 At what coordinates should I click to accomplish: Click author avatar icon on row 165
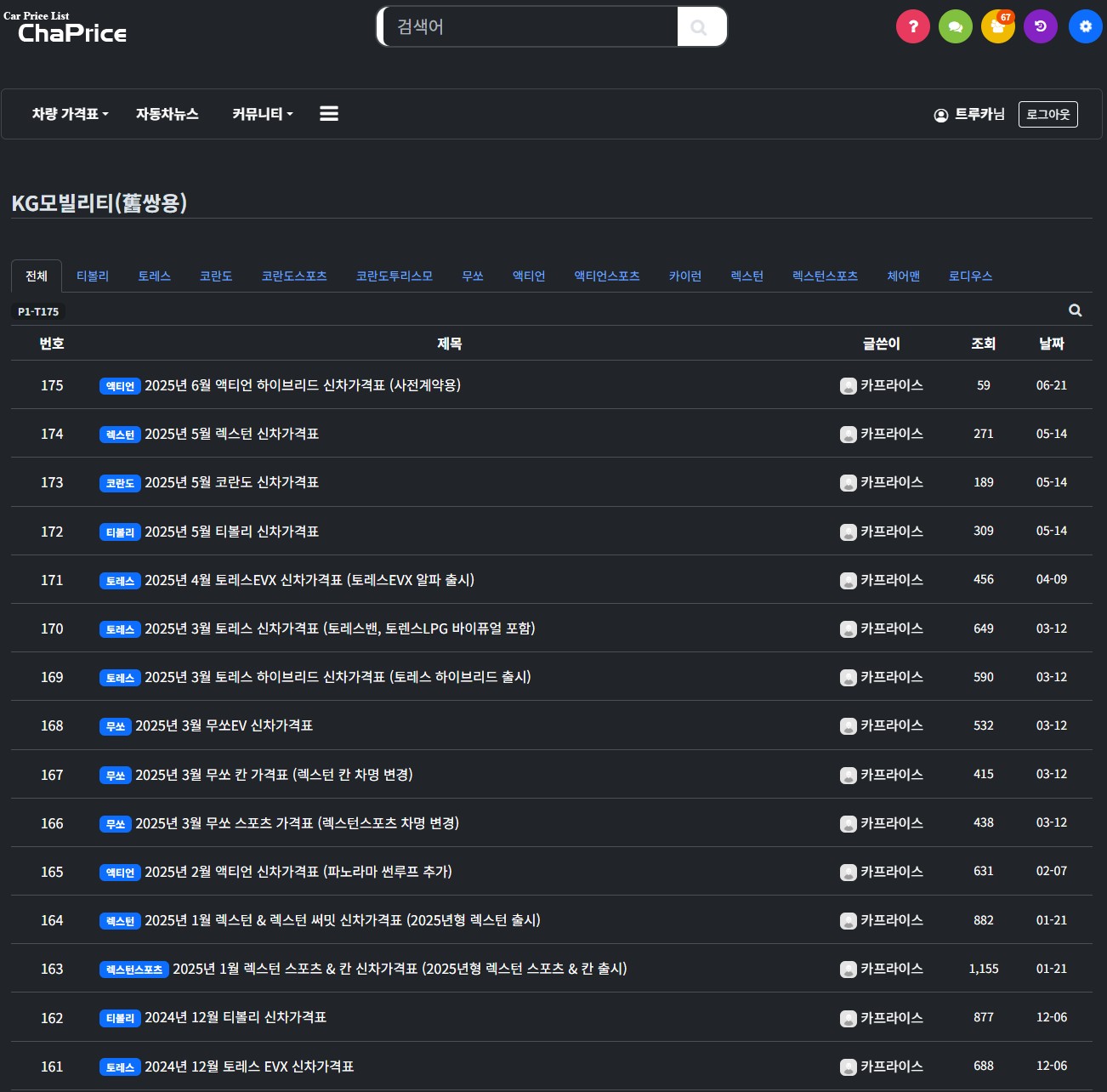click(849, 873)
